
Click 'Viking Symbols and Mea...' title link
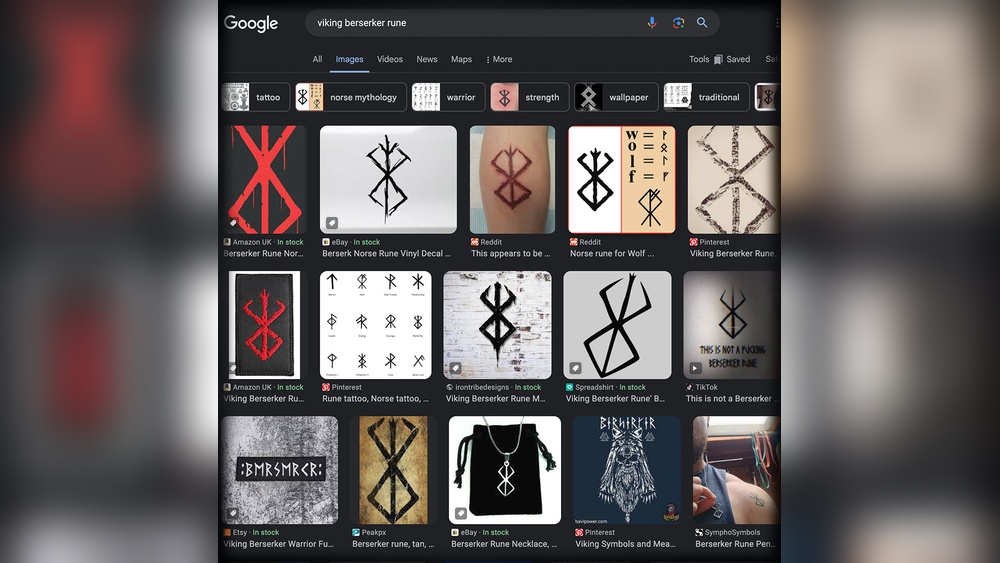(625, 544)
